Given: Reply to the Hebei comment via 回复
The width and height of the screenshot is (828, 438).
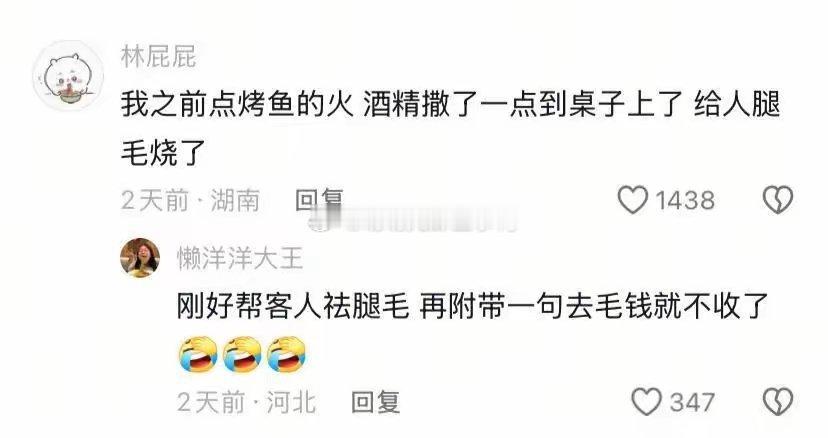Looking at the screenshot, I should [x=376, y=402].
